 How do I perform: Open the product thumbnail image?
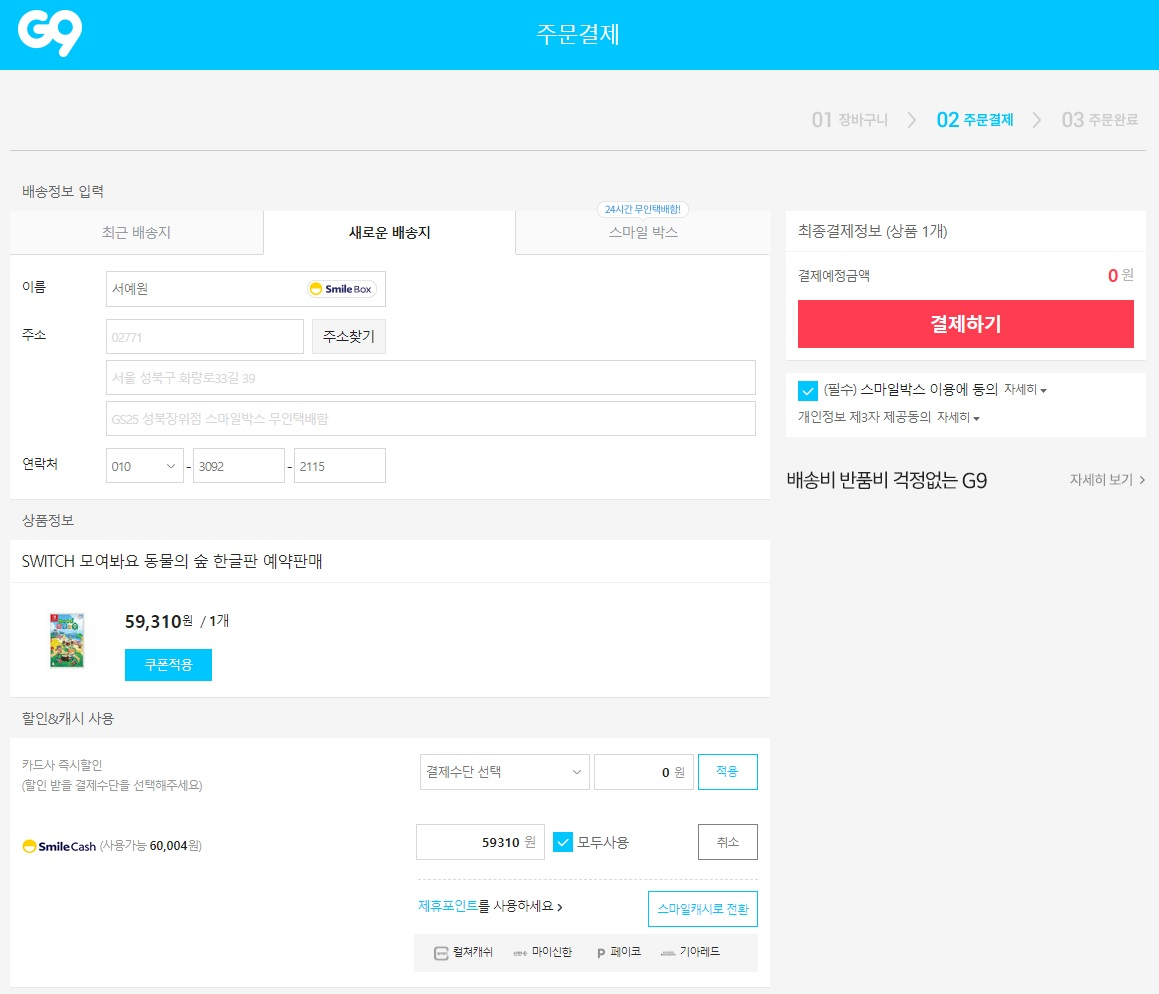click(67, 640)
